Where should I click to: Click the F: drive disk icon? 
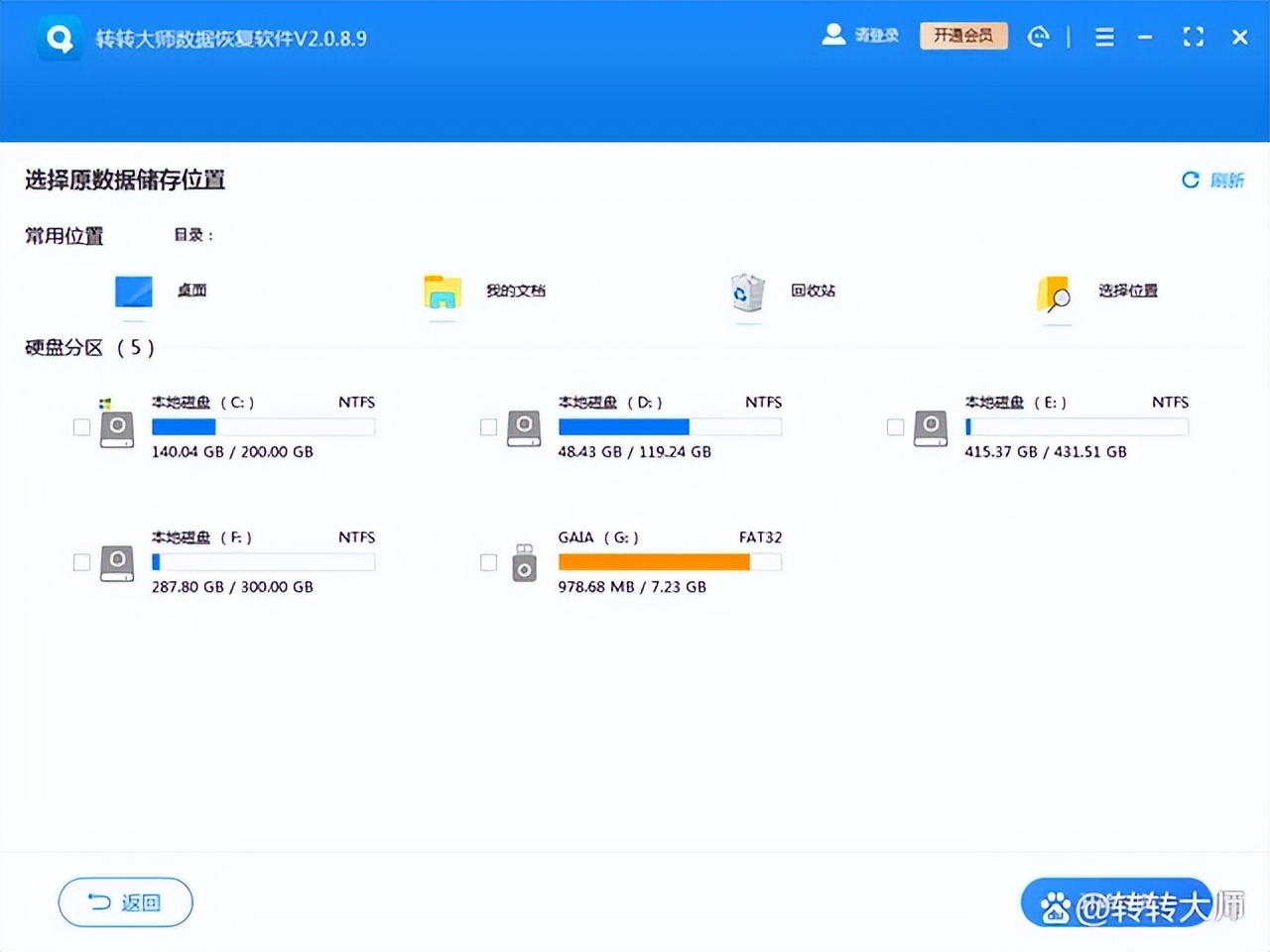pyautogui.click(x=117, y=562)
